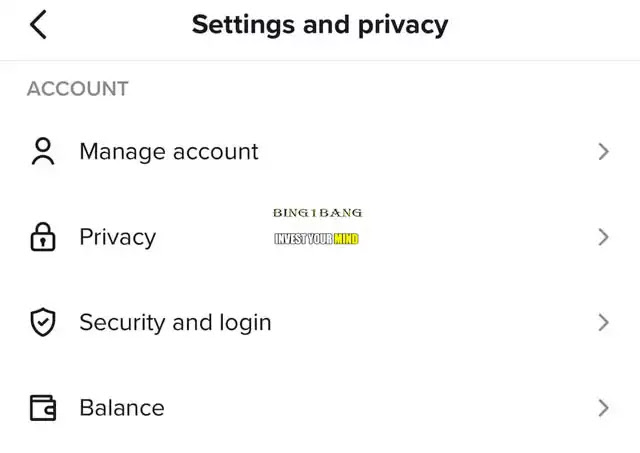This screenshot has width=640, height=453.
Task: Click the yellow 'MIND' watermark word
Action: pyautogui.click(x=347, y=239)
